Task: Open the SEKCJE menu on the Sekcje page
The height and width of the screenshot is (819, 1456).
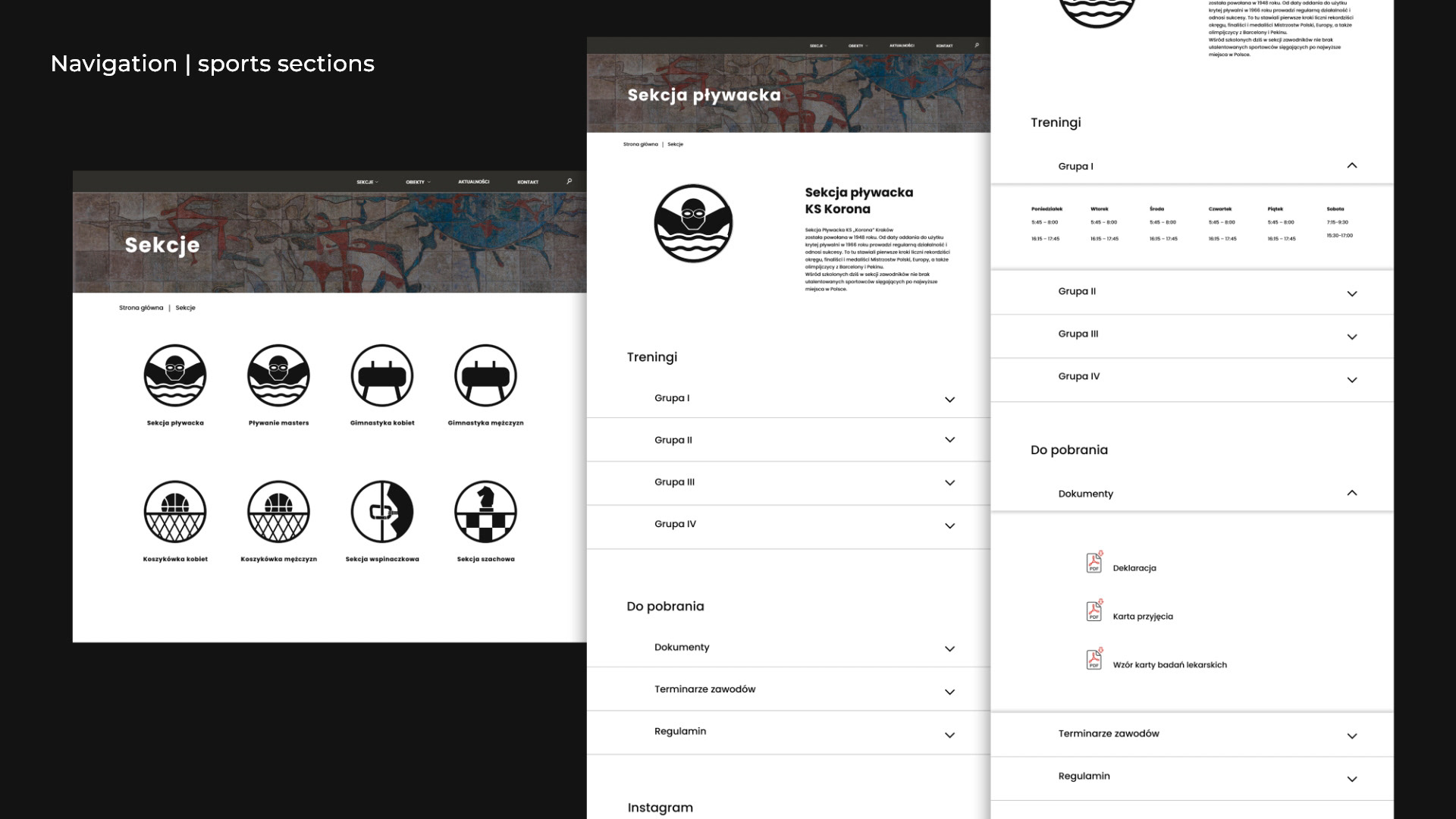Action: (367, 182)
